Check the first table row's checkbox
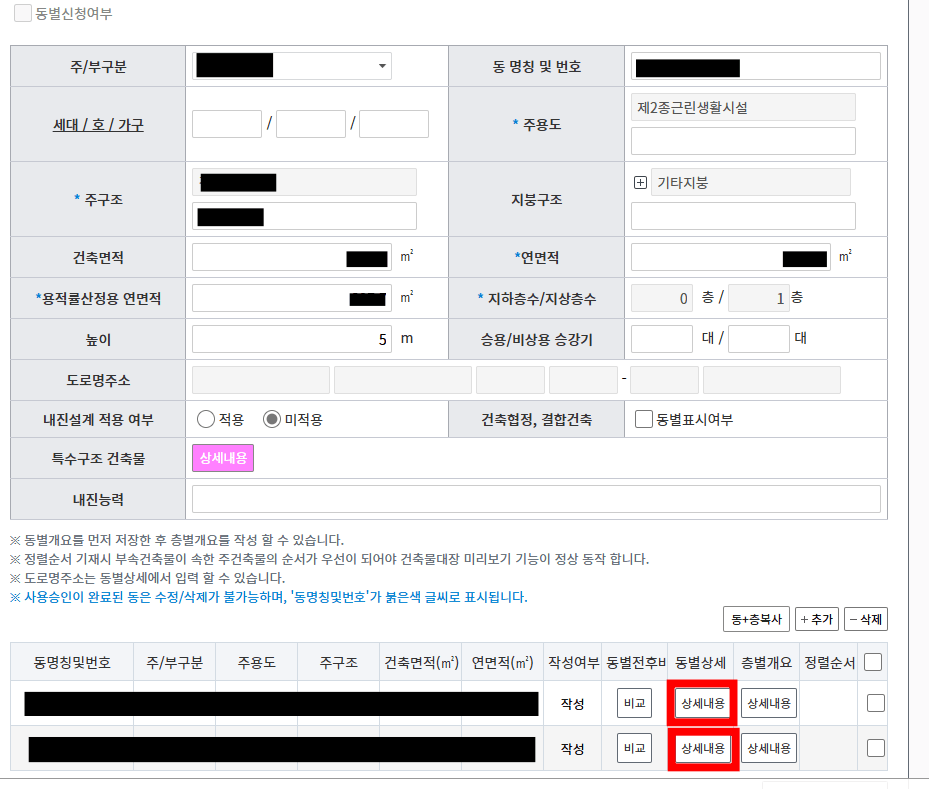This screenshot has width=929, height=789. (x=874, y=703)
